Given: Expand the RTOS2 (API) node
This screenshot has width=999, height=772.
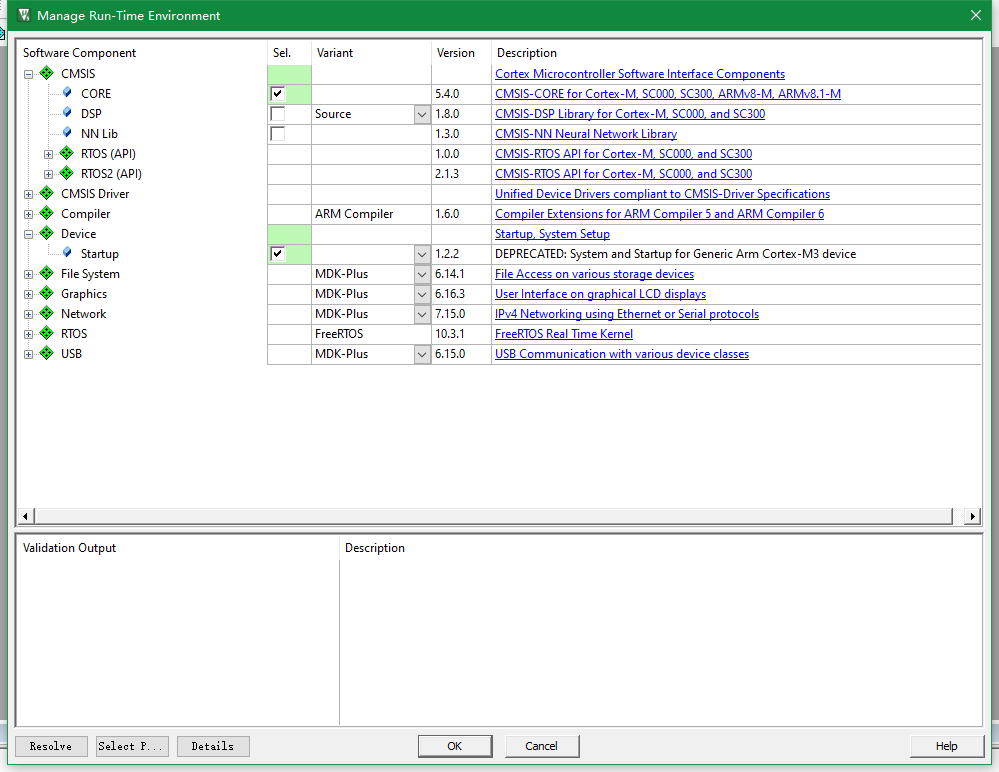Looking at the screenshot, I should pyautogui.click(x=48, y=175).
